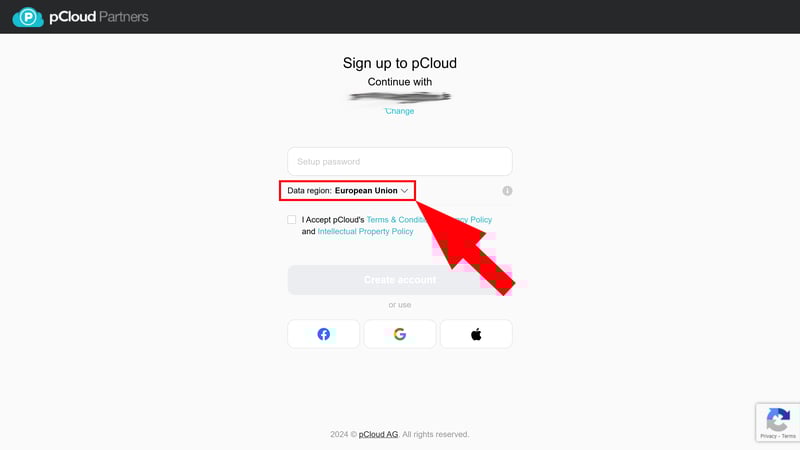Image resolution: width=800 pixels, height=450 pixels.
Task: Open the Privacy Policy link
Action: 473,219
